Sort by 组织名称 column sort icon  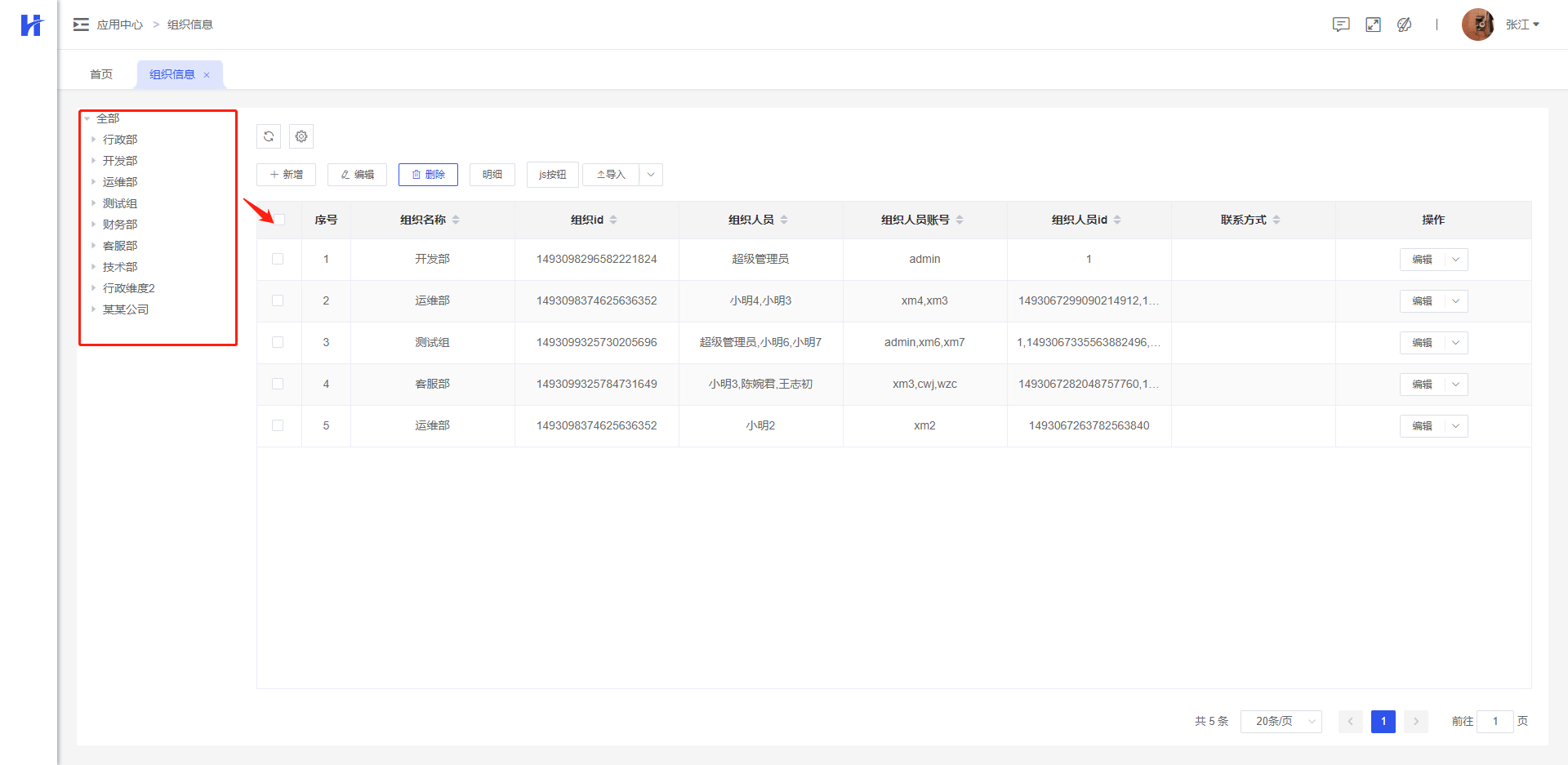coord(456,220)
